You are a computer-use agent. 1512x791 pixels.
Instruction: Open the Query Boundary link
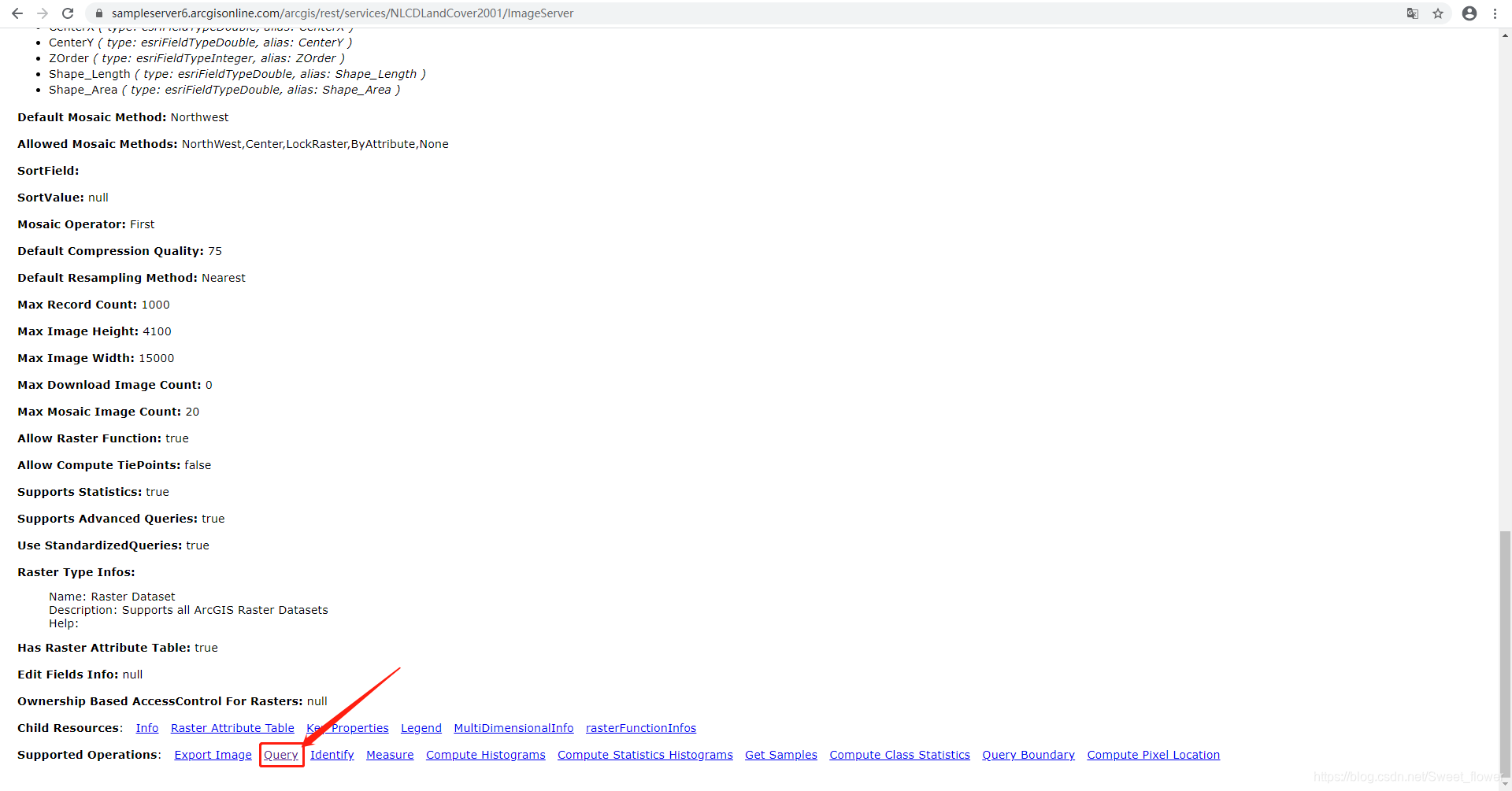tap(1028, 755)
